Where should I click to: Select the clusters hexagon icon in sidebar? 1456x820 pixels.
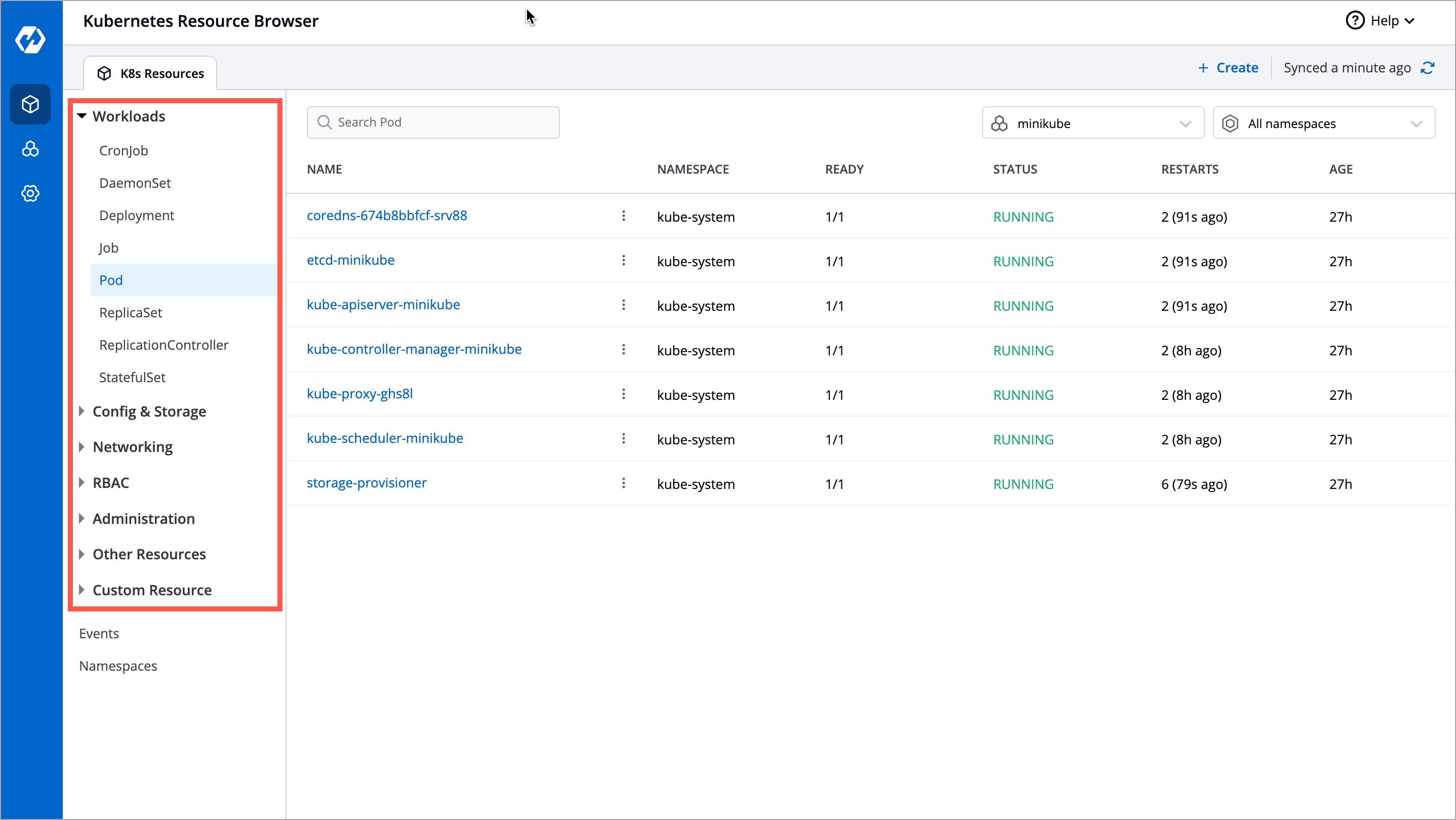pos(30,149)
